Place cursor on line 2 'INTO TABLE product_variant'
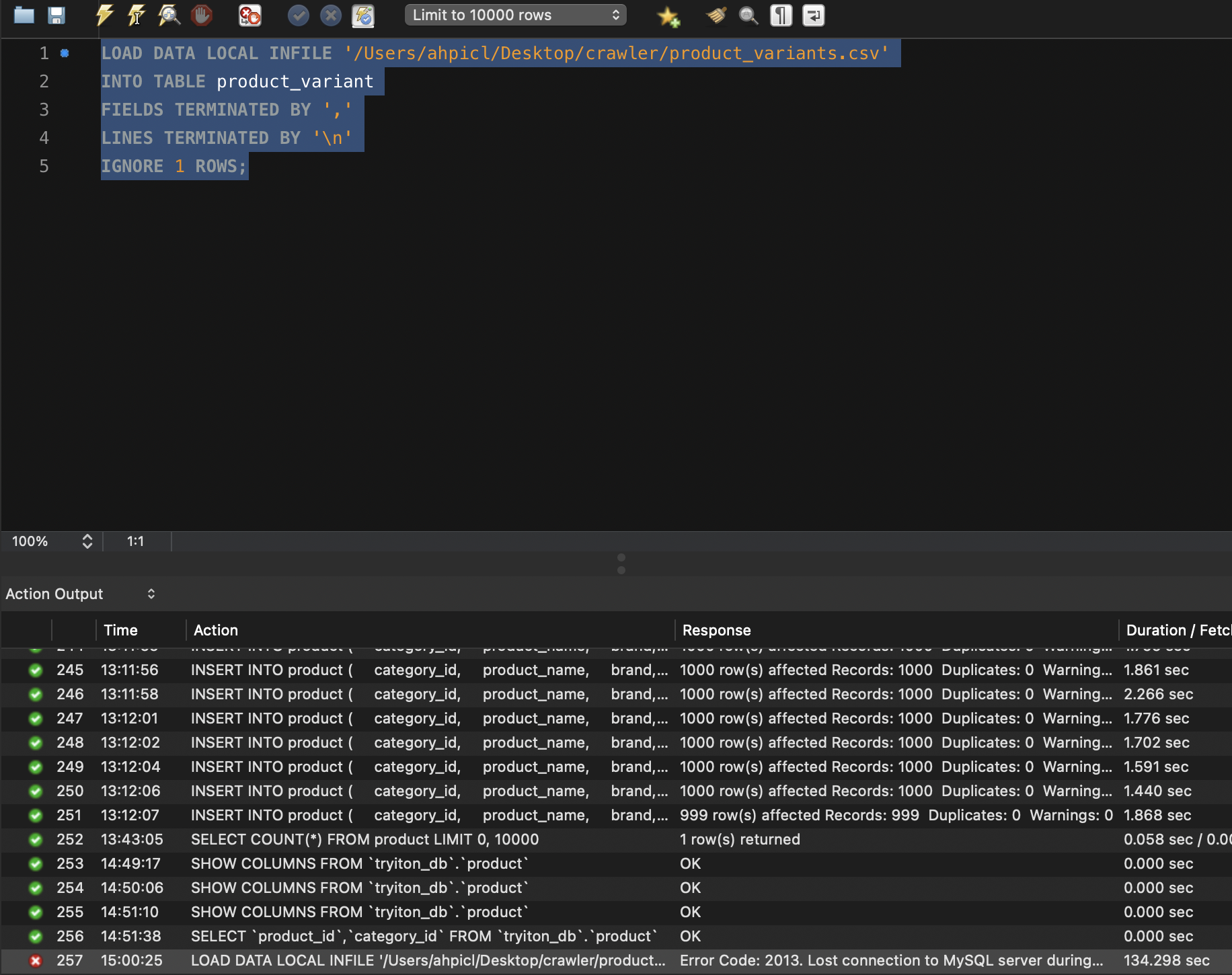1232x975 pixels. [x=237, y=81]
